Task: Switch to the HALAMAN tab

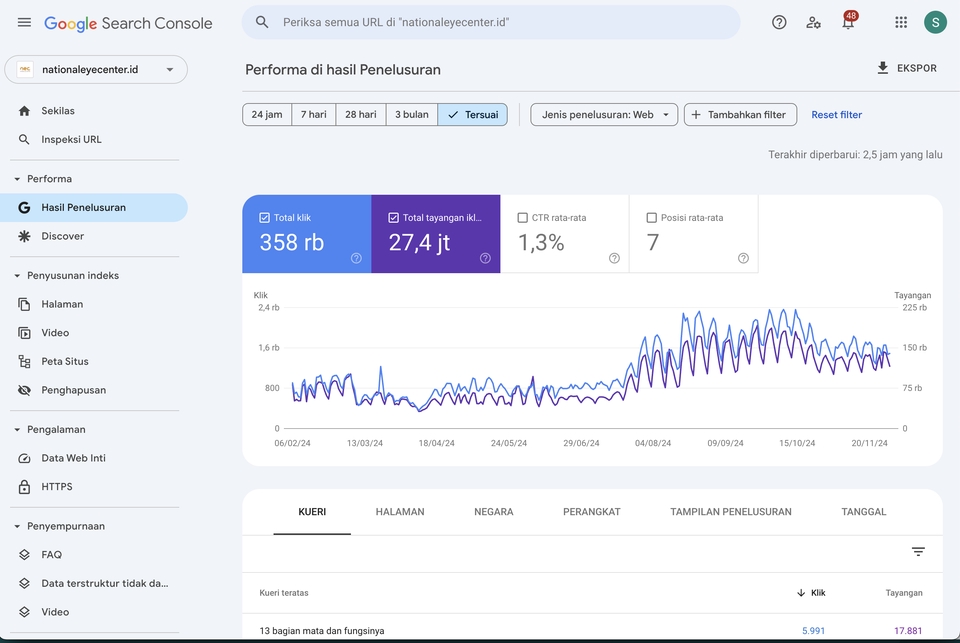Action: 400,512
